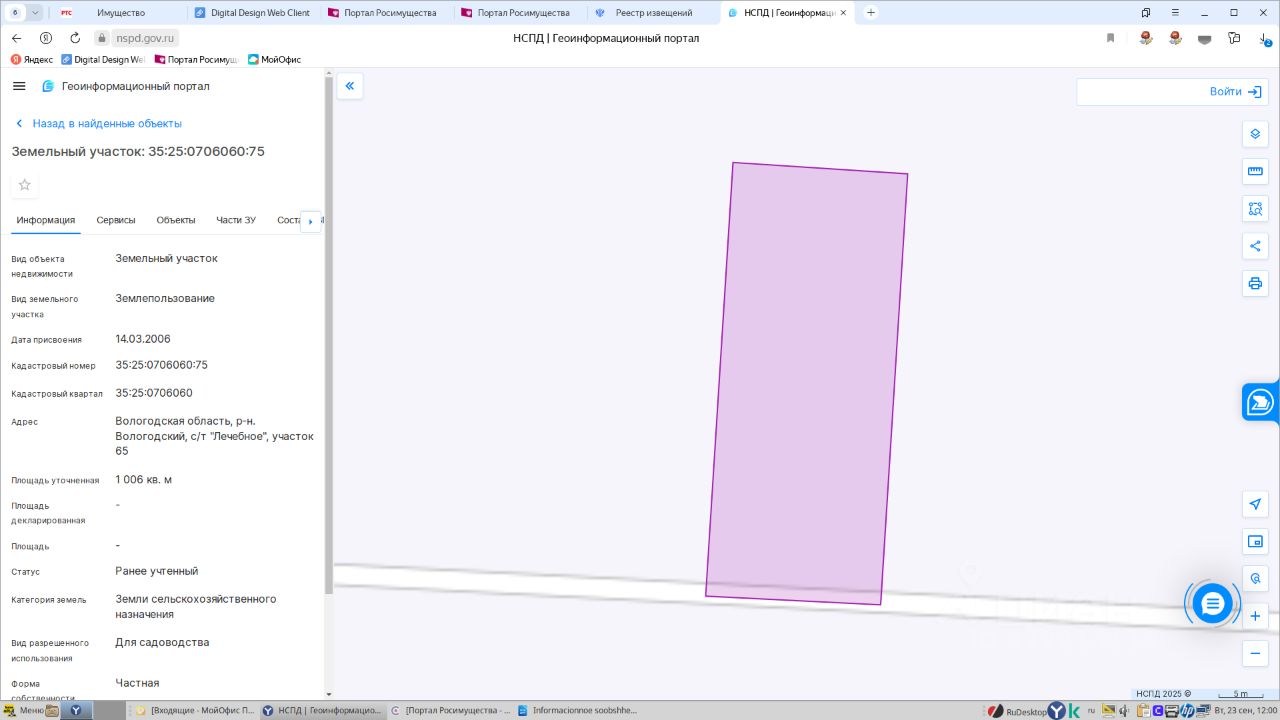Switch to Портал Росимущества taskbar window
Image resolution: width=1280 pixels, height=720 pixels.
coord(451,711)
